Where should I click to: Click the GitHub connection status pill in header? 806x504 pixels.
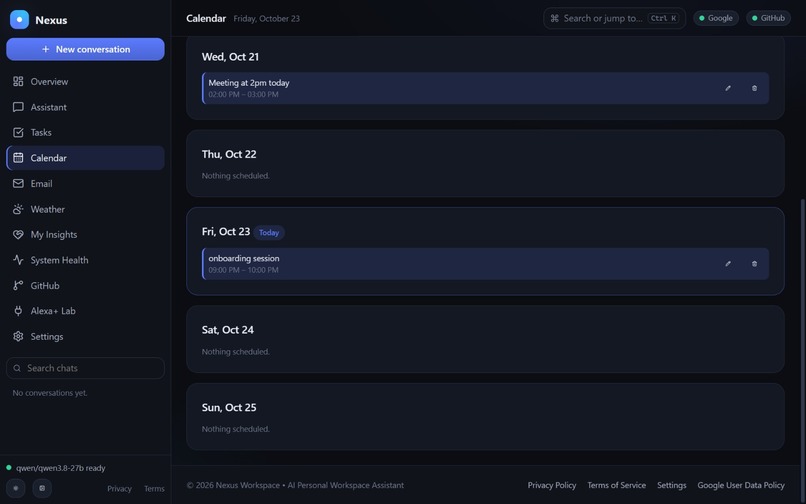coord(768,18)
